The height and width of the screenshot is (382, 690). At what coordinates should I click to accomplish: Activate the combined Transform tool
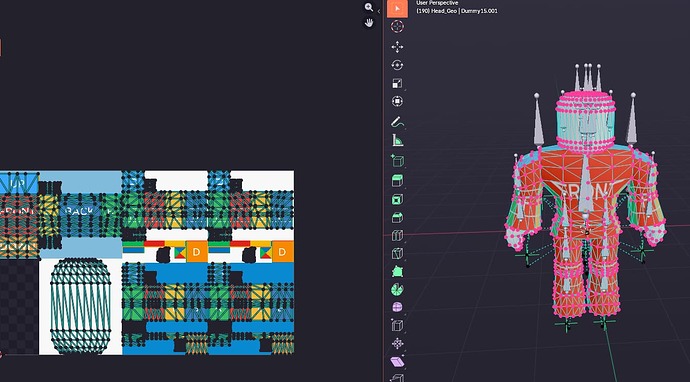[x=397, y=101]
